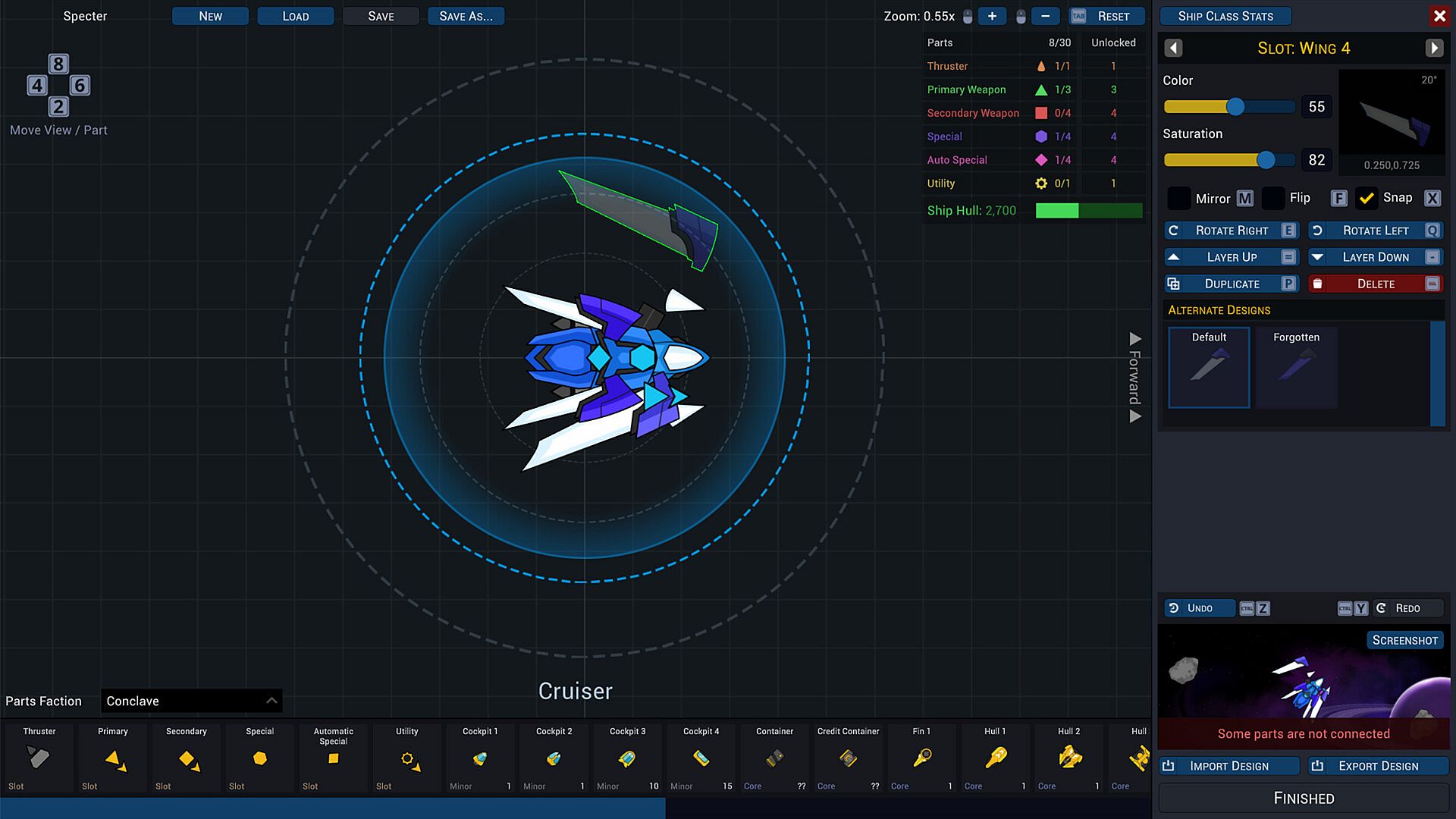Screen dimensions: 1456x819
Task: Open the Ship Class Stats tab
Action: coord(1225,16)
